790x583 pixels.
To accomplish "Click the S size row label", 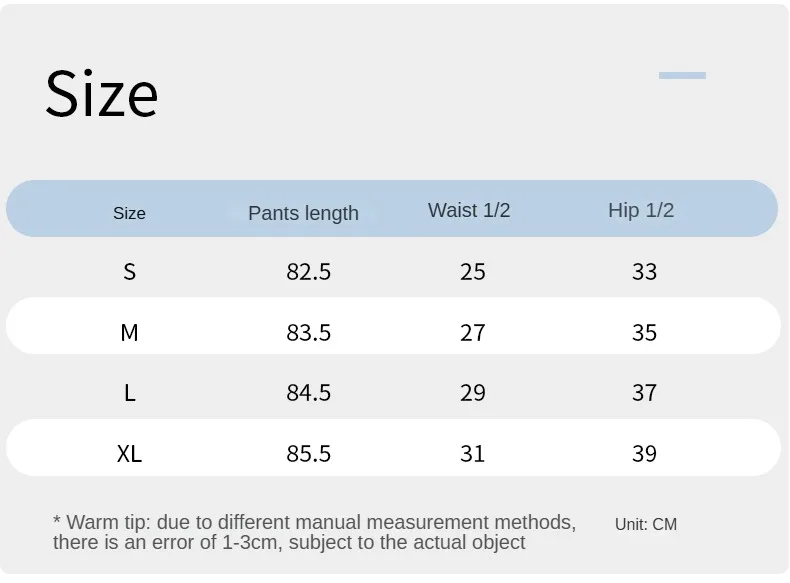I will [x=129, y=272].
